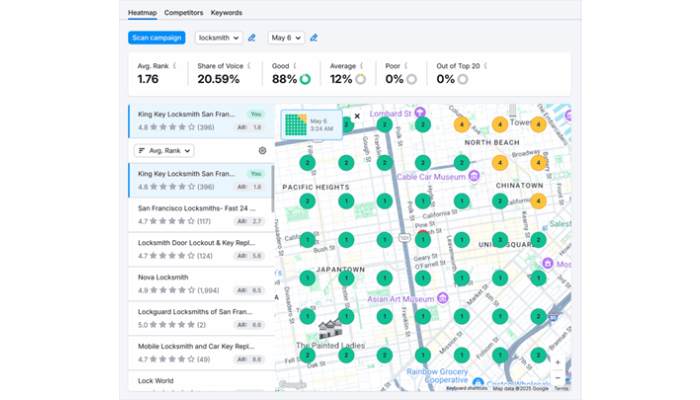Click the edit pencil next to locksmith keyword
Image resolution: width=700 pixels, height=400 pixels.
pos(252,38)
